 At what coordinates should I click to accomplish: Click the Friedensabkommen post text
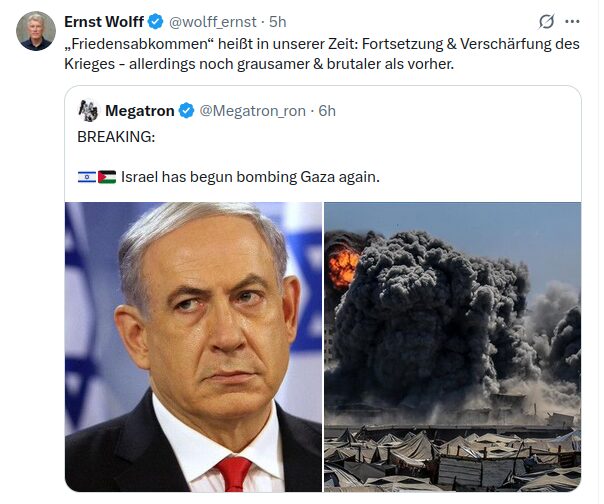(322, 54)
